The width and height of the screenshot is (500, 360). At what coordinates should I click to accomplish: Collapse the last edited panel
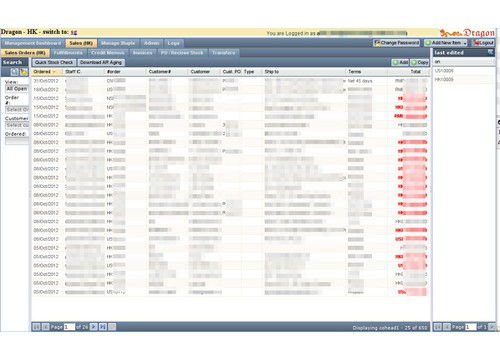pos(490,52)
